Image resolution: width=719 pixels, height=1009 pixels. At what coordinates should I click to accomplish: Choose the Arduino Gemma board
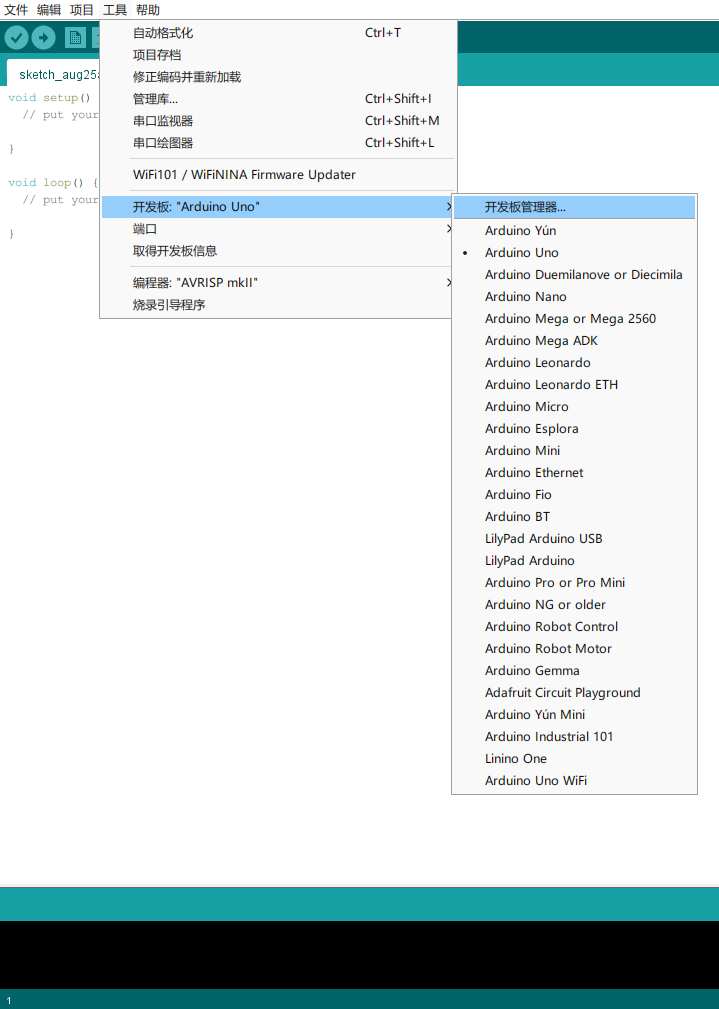coord(574,670)
